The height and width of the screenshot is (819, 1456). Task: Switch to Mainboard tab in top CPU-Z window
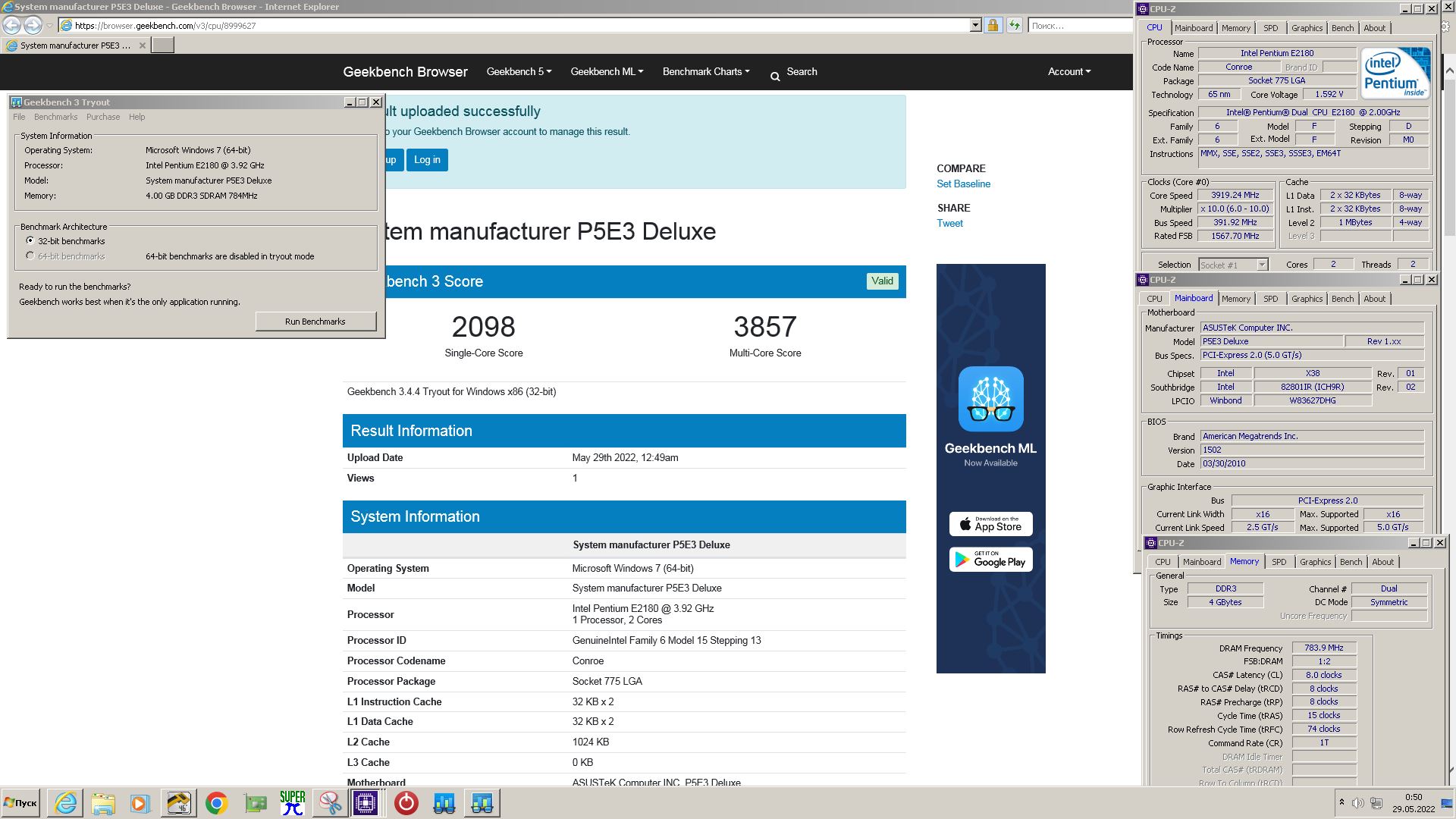click(1194, 28)
